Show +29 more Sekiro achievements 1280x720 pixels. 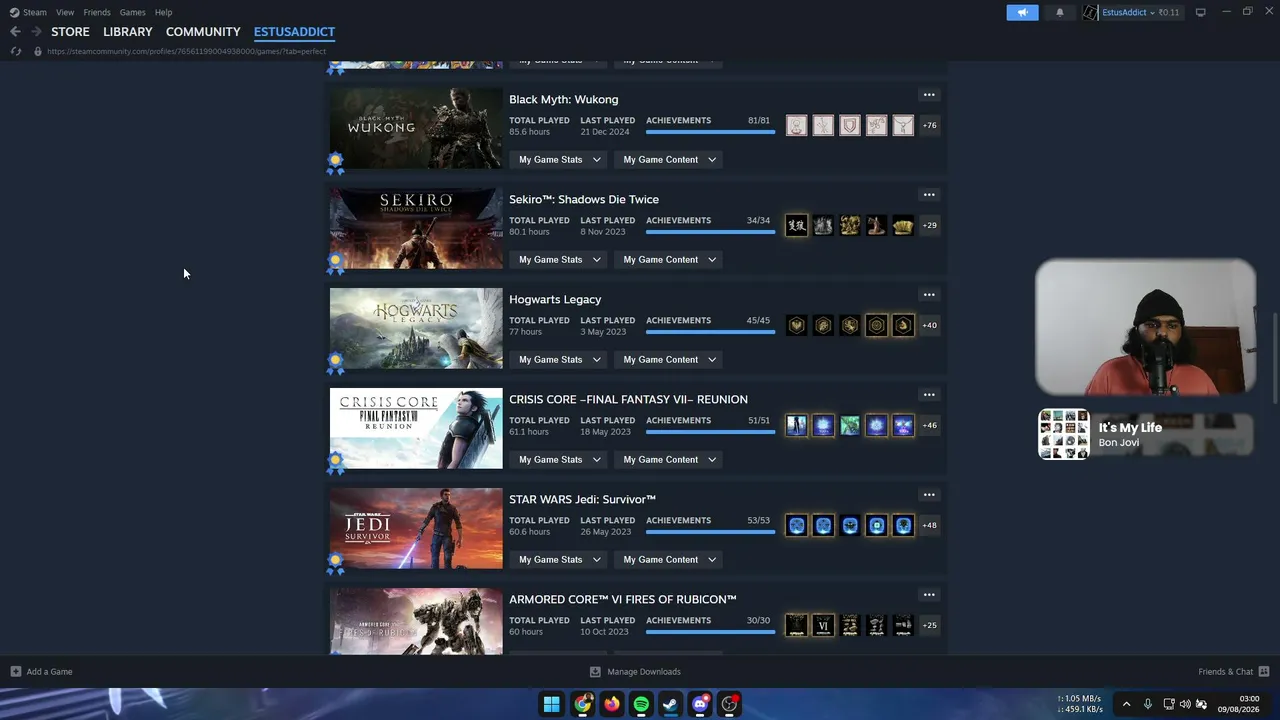(x=930, y=225)
